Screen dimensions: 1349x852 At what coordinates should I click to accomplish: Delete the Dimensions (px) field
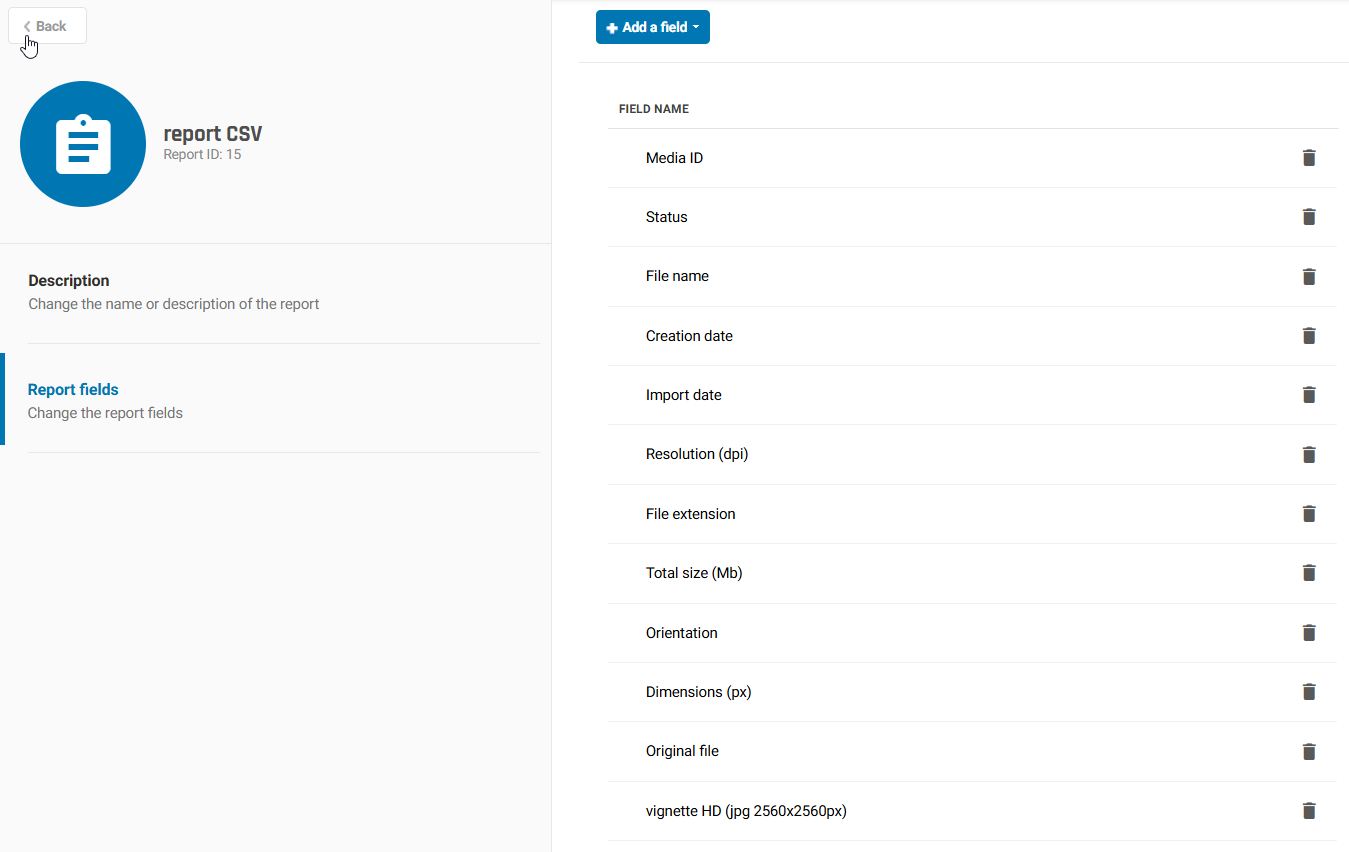(x=1309, y=692)
